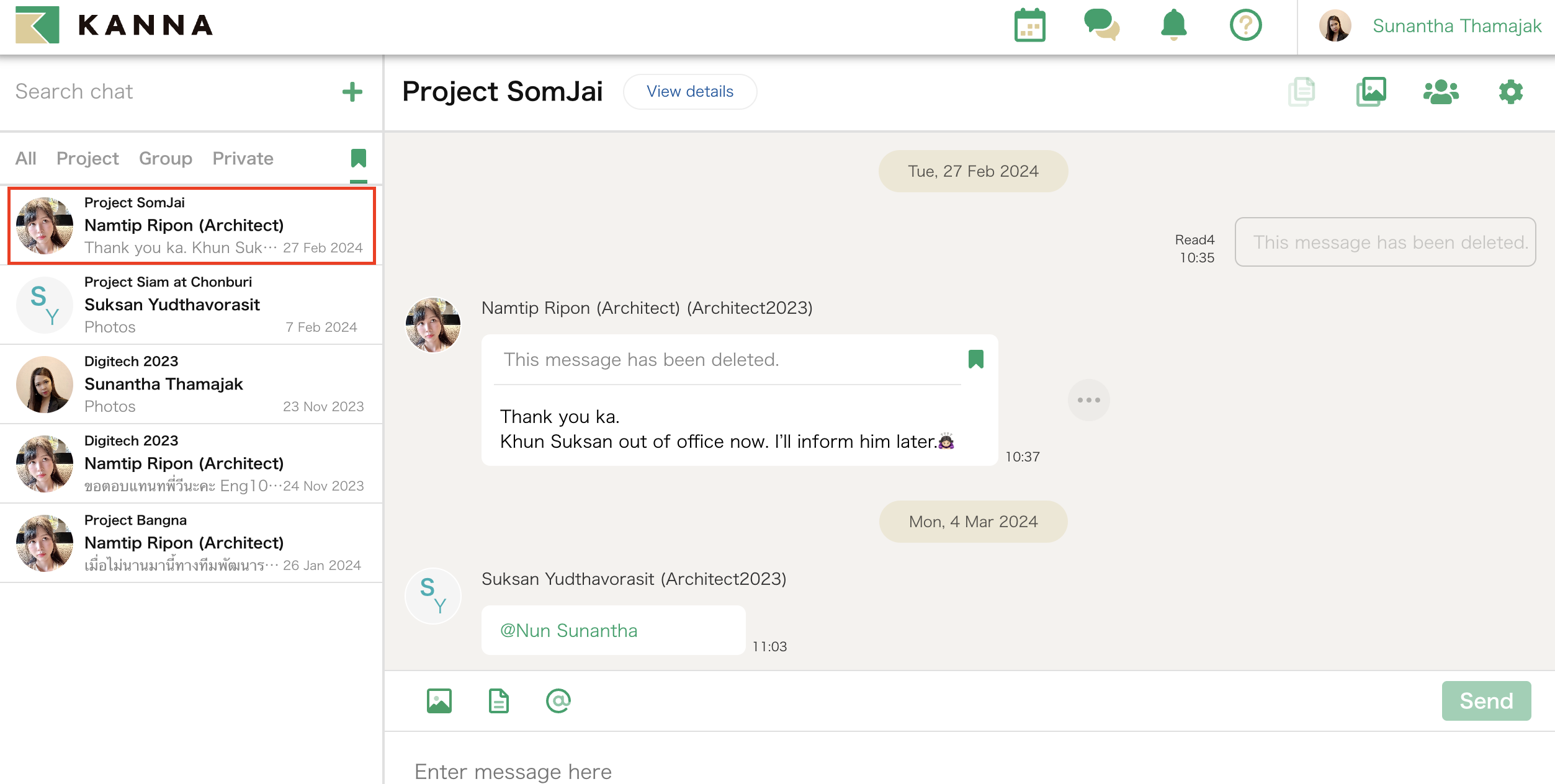Screen dimensions: 1555x784
Task: Click inside the Enter message here field
Action: 745,770
